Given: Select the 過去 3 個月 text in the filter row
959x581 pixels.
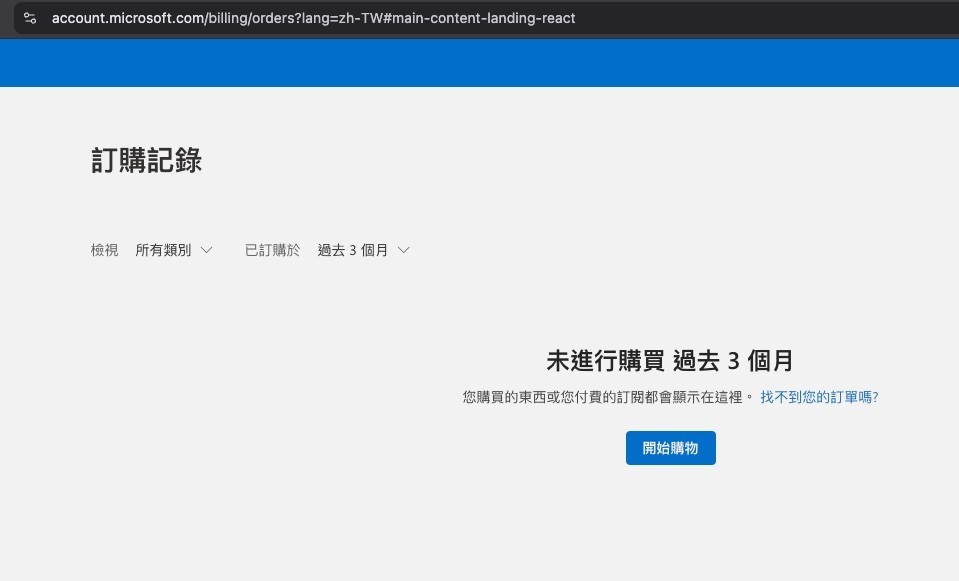Looking at the screenshot, I should tap(352, 250).
